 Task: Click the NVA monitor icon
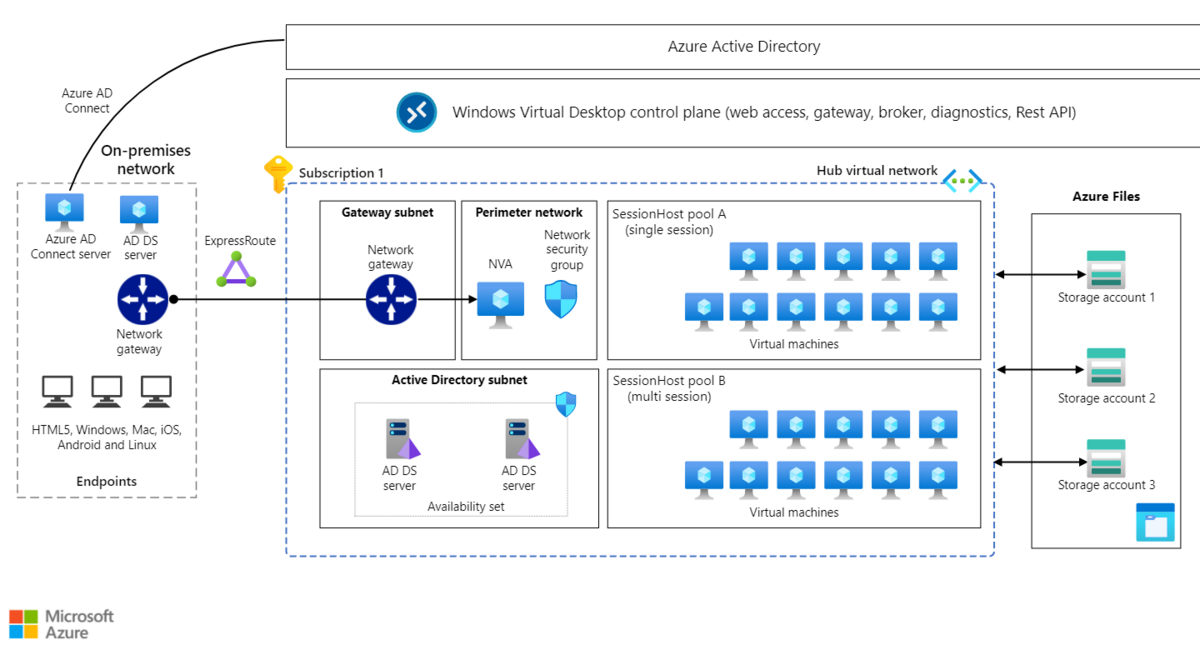click(x=500, y=300)
